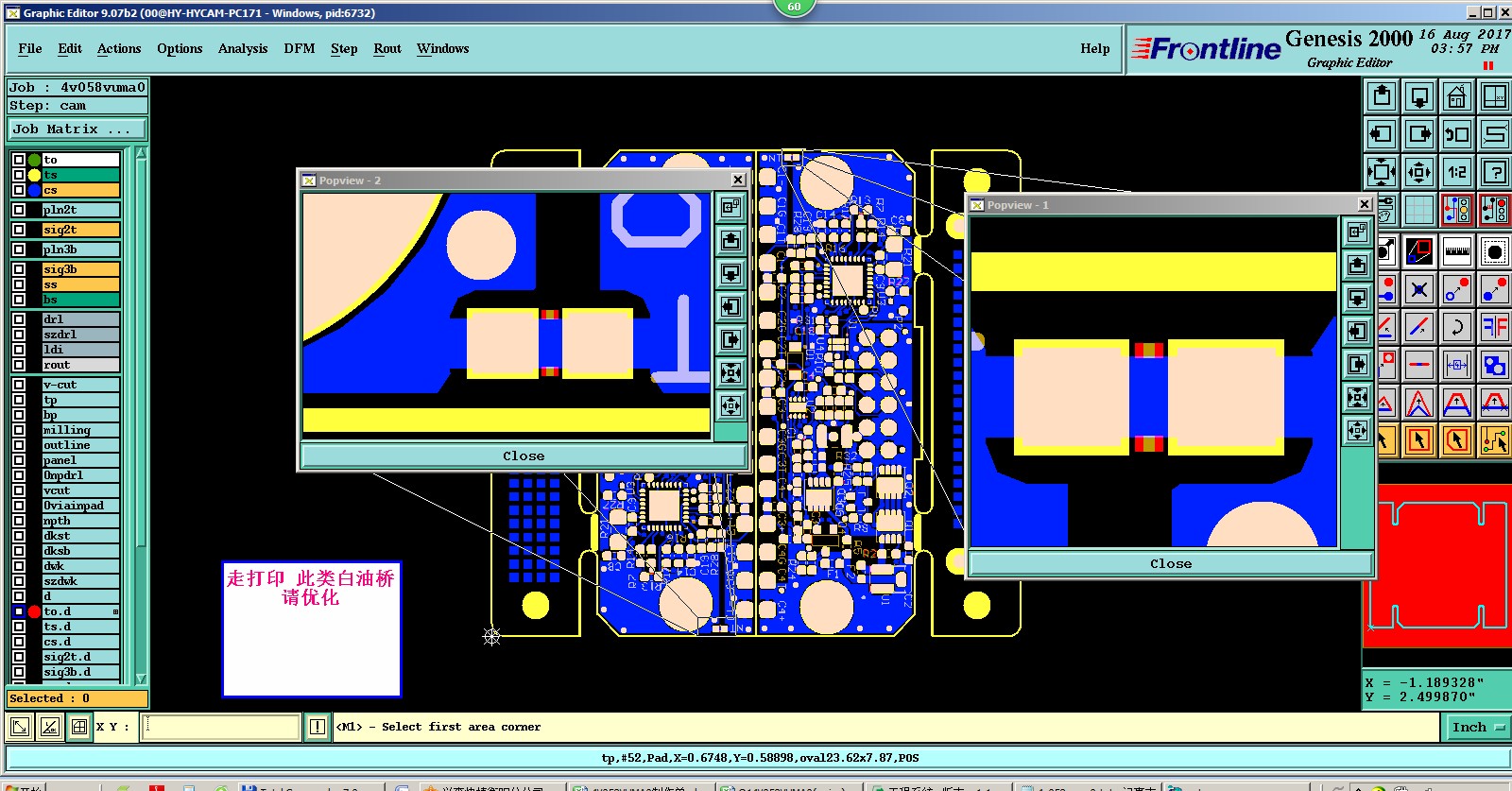Select the net selection arrow tool
The height and width of the screenshot is (791, 1512).
click(x=1495, y=440)
